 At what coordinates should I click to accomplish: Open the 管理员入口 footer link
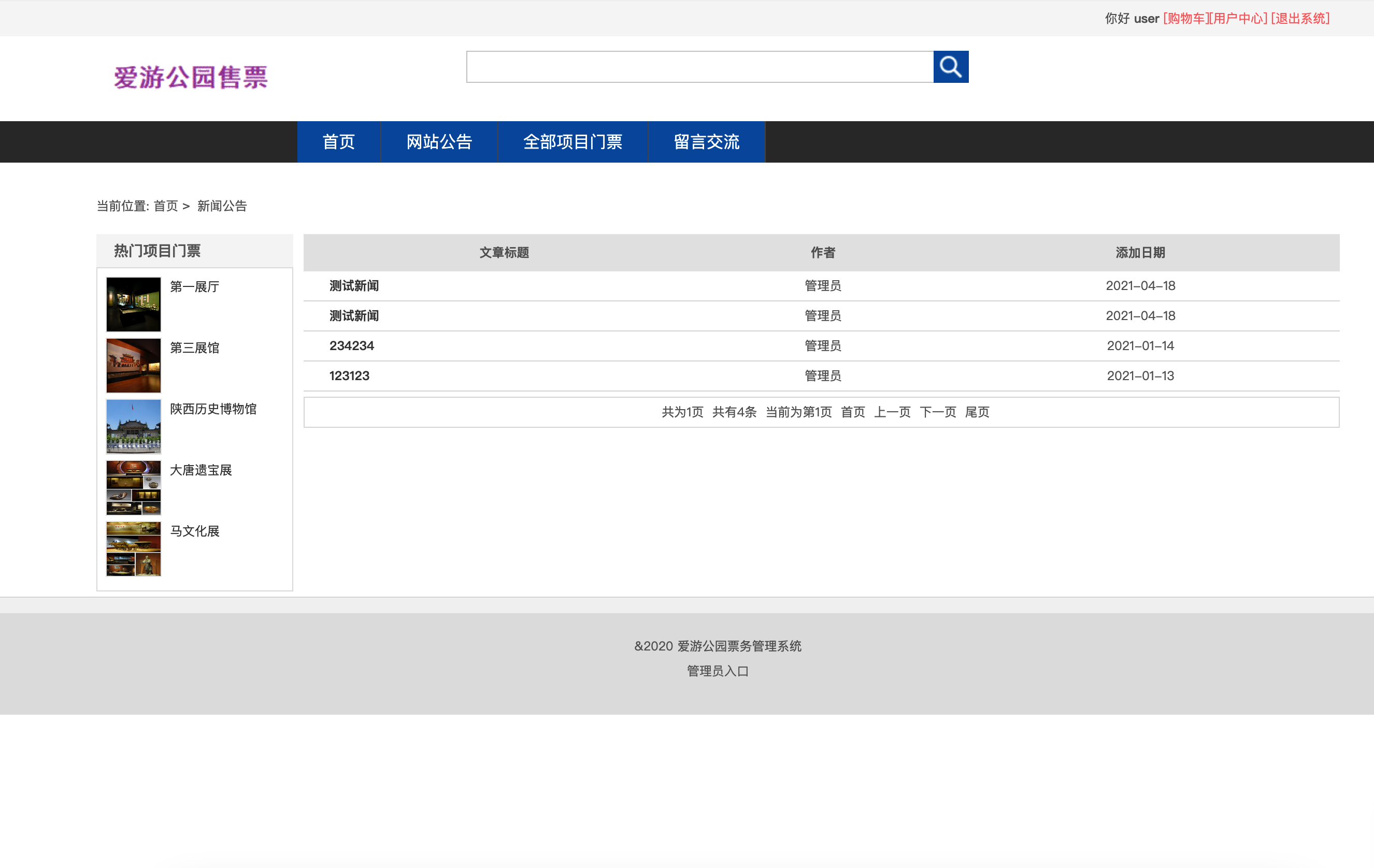717,671
